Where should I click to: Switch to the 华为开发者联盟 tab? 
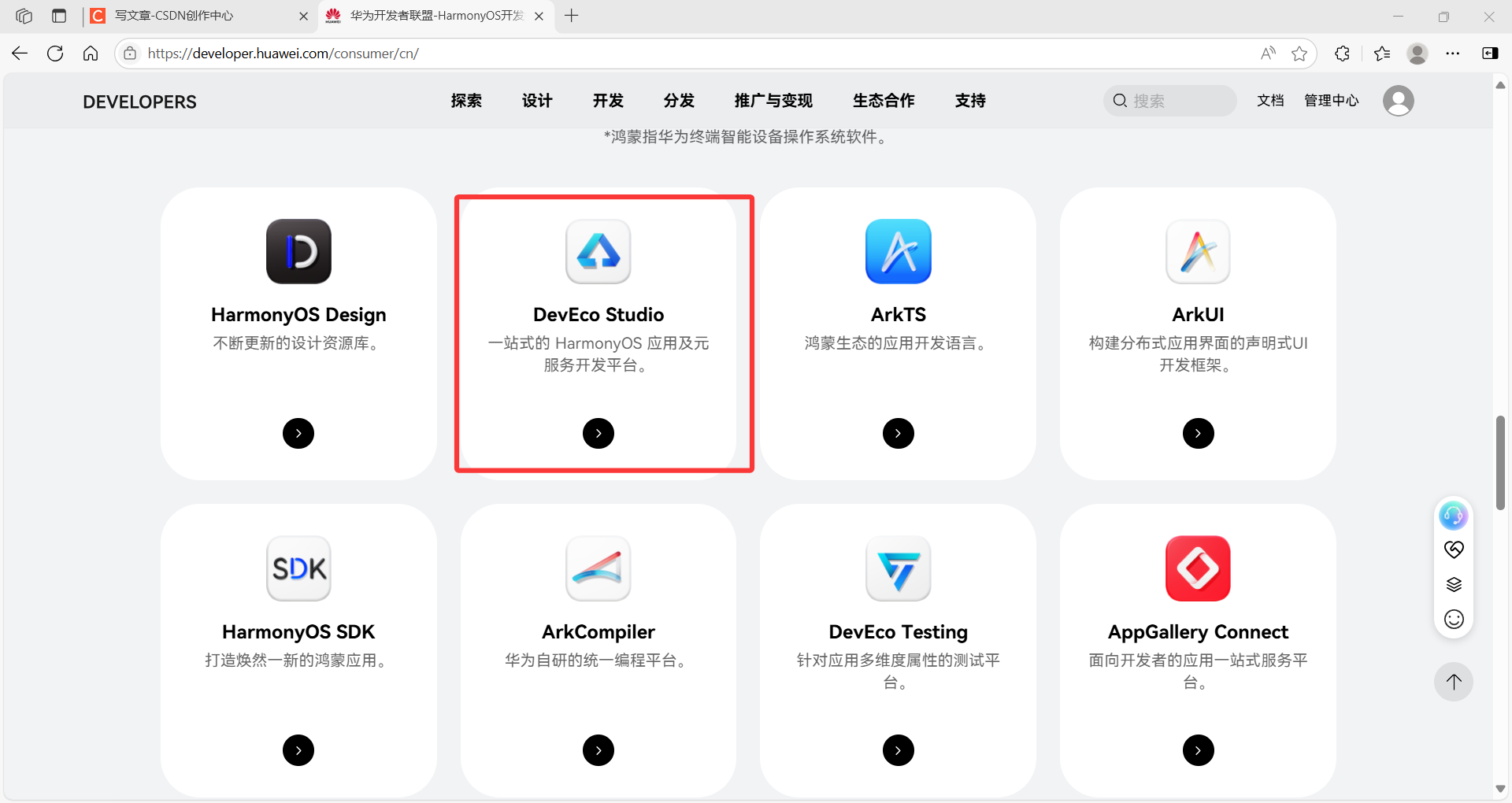point(437,16)
